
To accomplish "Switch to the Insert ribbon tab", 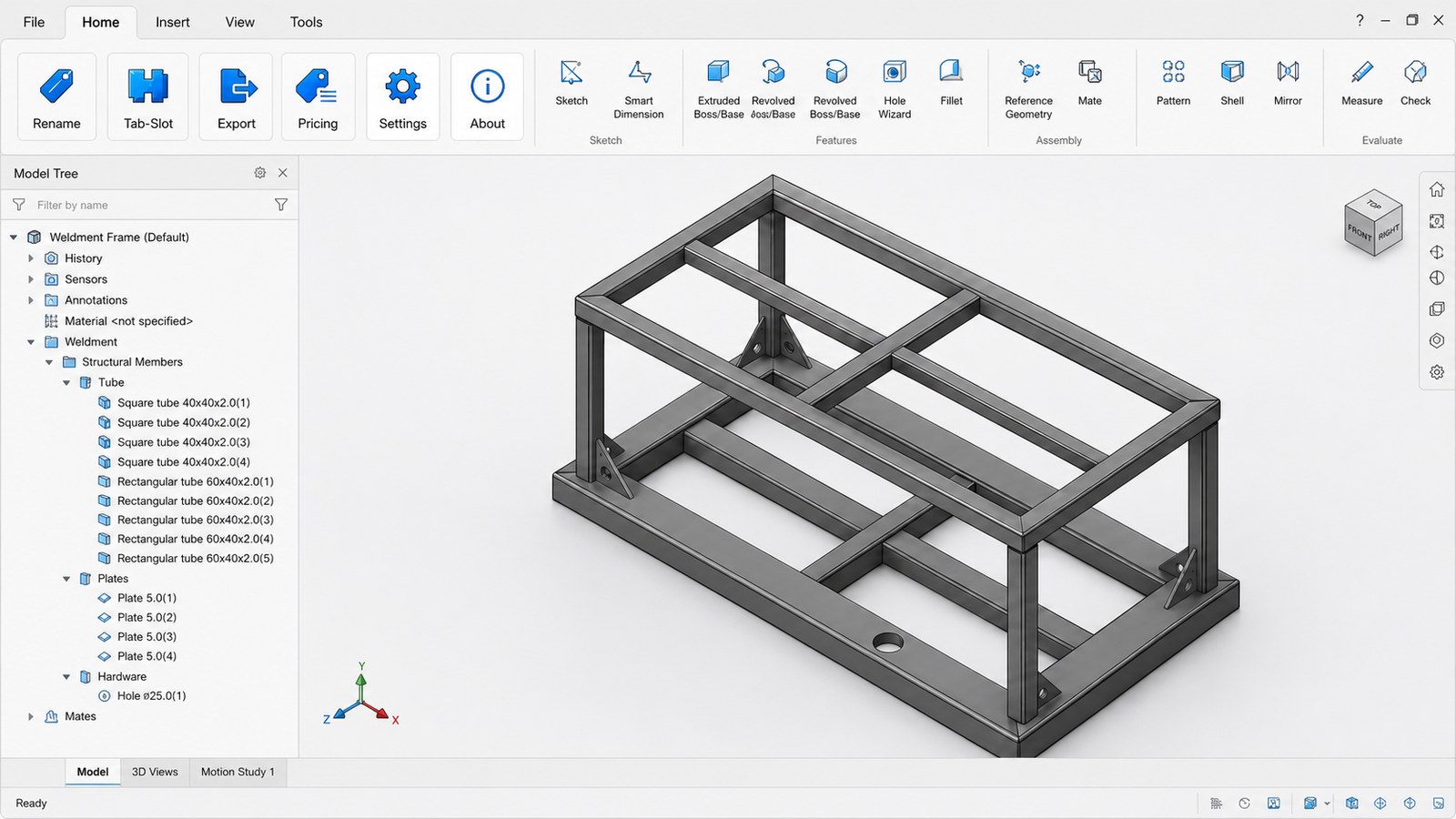I will 172,22.
